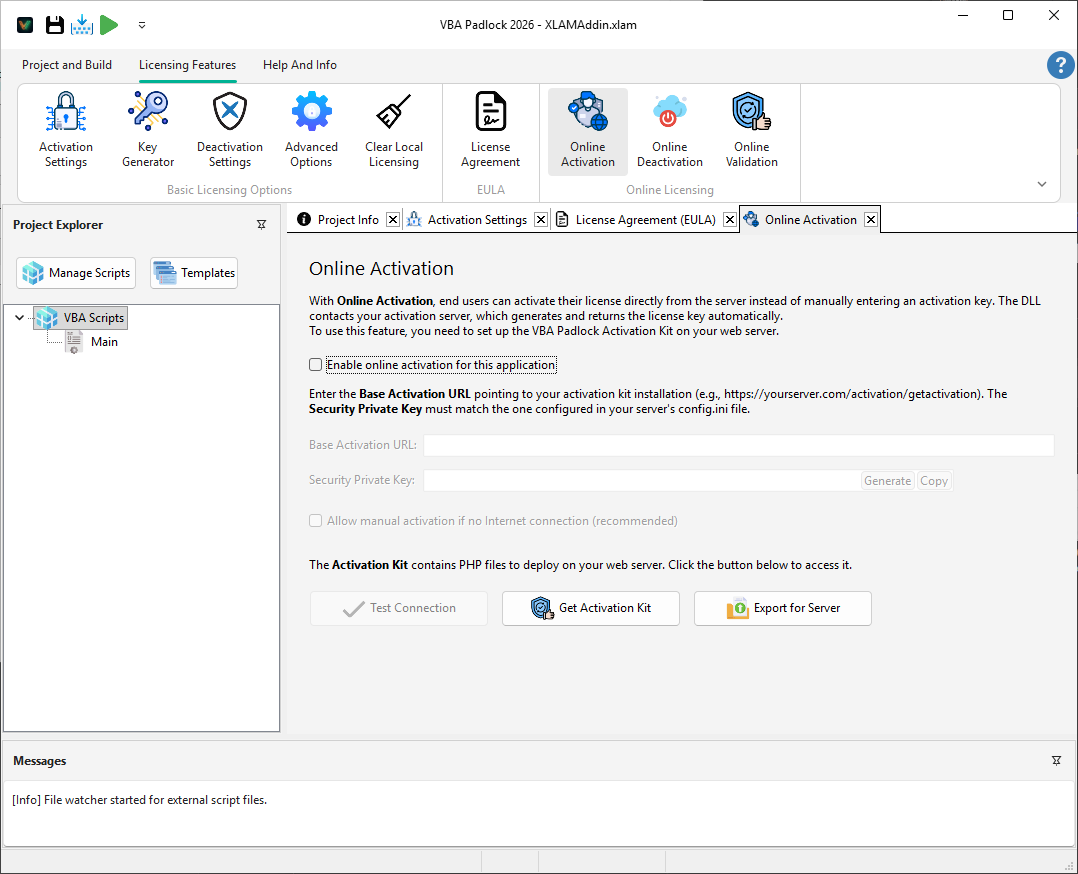Click the blue help question mark icon

point(1060,64)
